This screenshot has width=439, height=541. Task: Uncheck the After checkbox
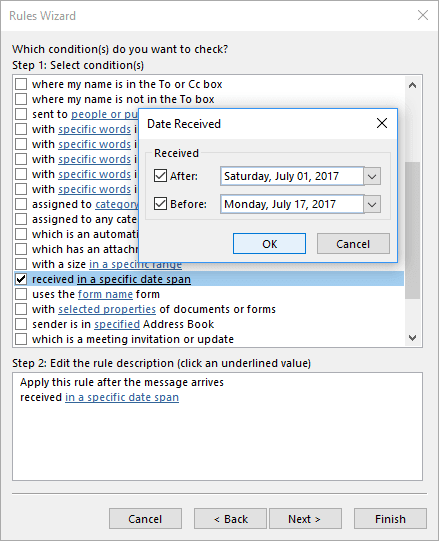tap(160, 176)
